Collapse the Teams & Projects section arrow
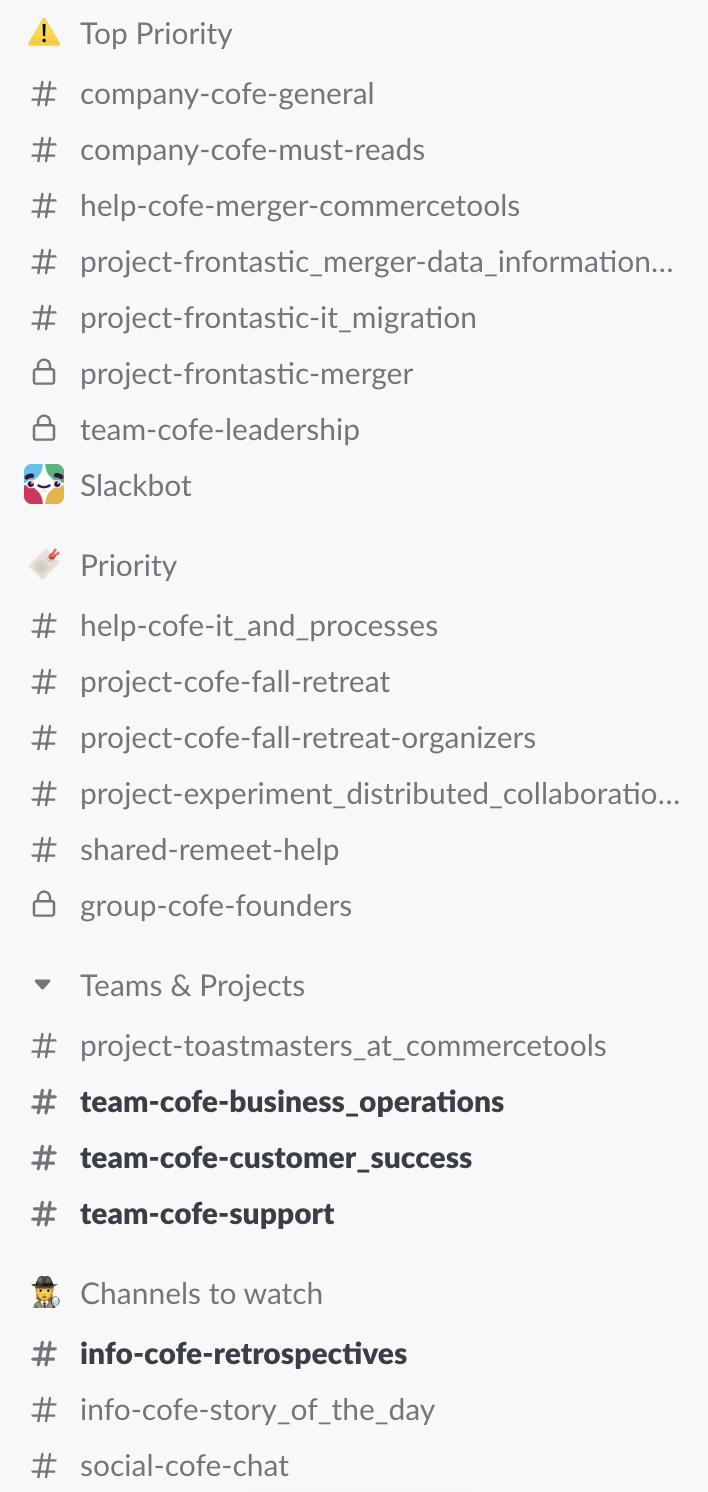This screenshot has width=708, height=1492. tap(42, 985)
